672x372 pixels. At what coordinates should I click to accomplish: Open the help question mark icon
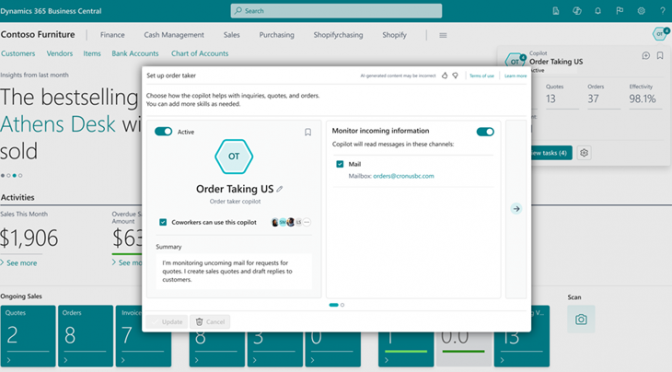(663, 11)
